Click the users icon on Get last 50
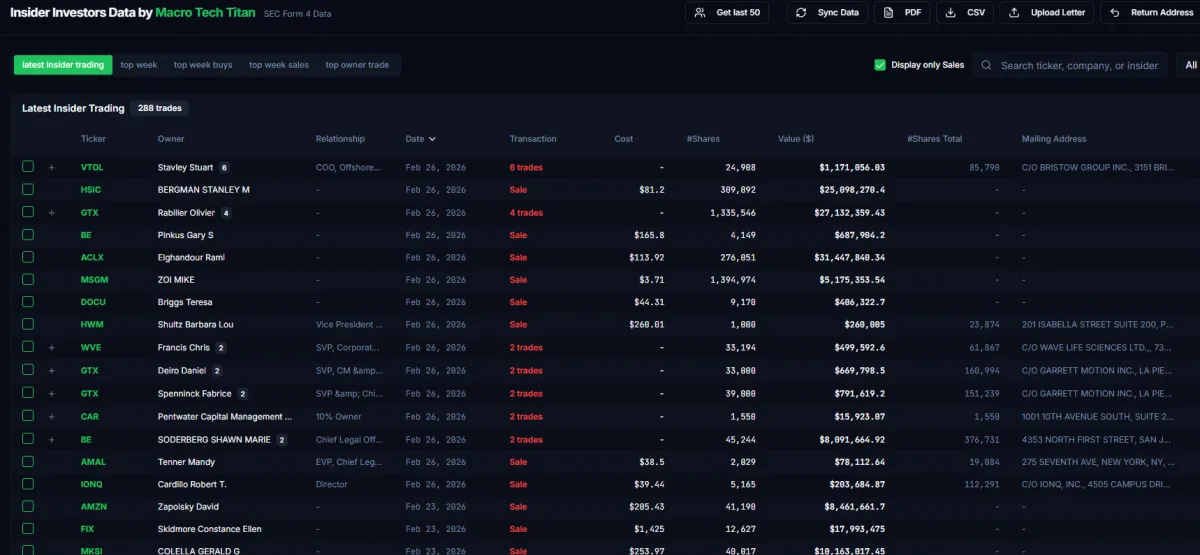Image resolution: width=1200 pixels, height=555 pixels. (x=701, y=13)
